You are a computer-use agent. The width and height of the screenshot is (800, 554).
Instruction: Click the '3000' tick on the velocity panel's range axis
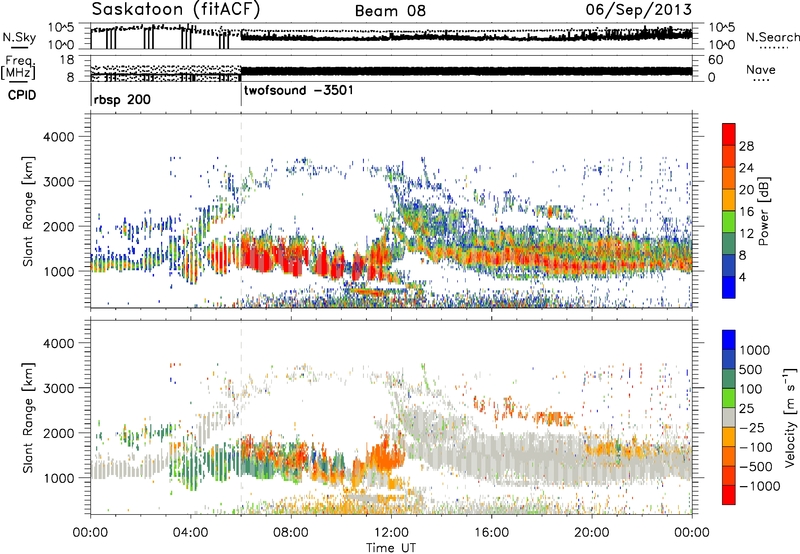tap(58, 388)
